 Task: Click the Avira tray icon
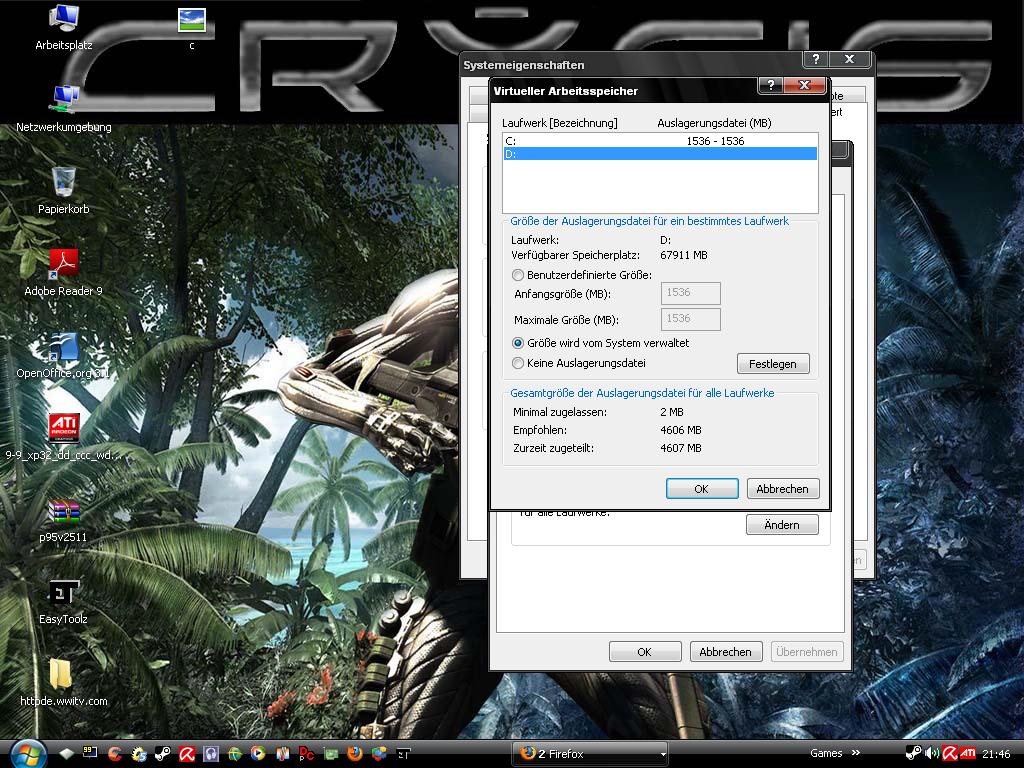pyautogui.click(x=950, y=754)
